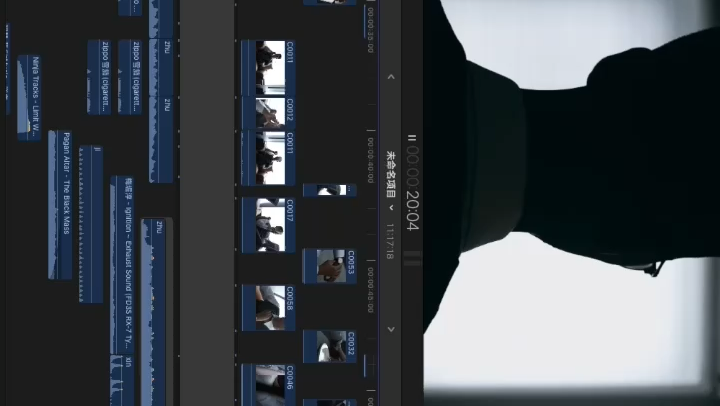The width and height of the screenshot is (720, 406).
Task: Select the C0017 video clip
Action: (268, 226)
